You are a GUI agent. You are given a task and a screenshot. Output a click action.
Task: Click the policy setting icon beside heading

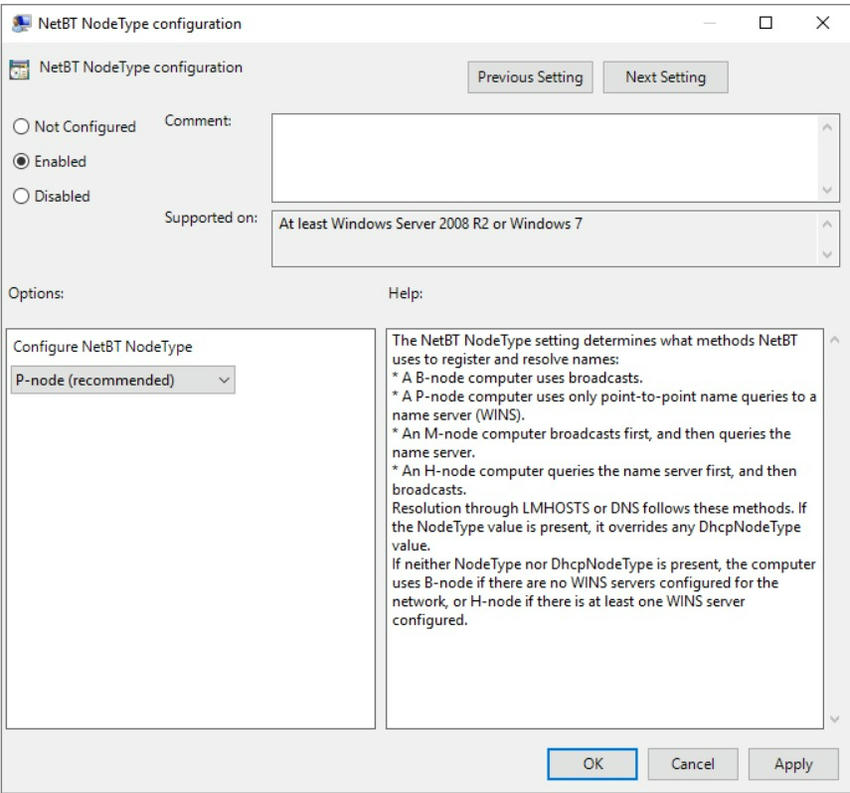(20, 69)
